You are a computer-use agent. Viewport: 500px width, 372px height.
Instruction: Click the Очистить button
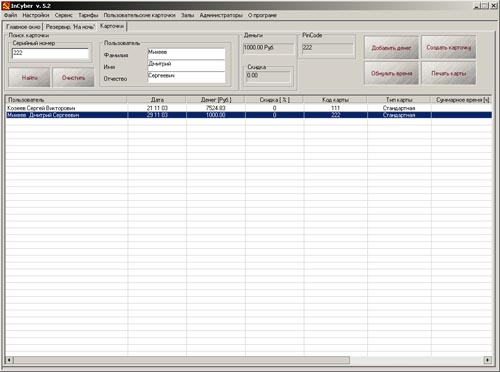pyautogui.click(x=73, y=77)
